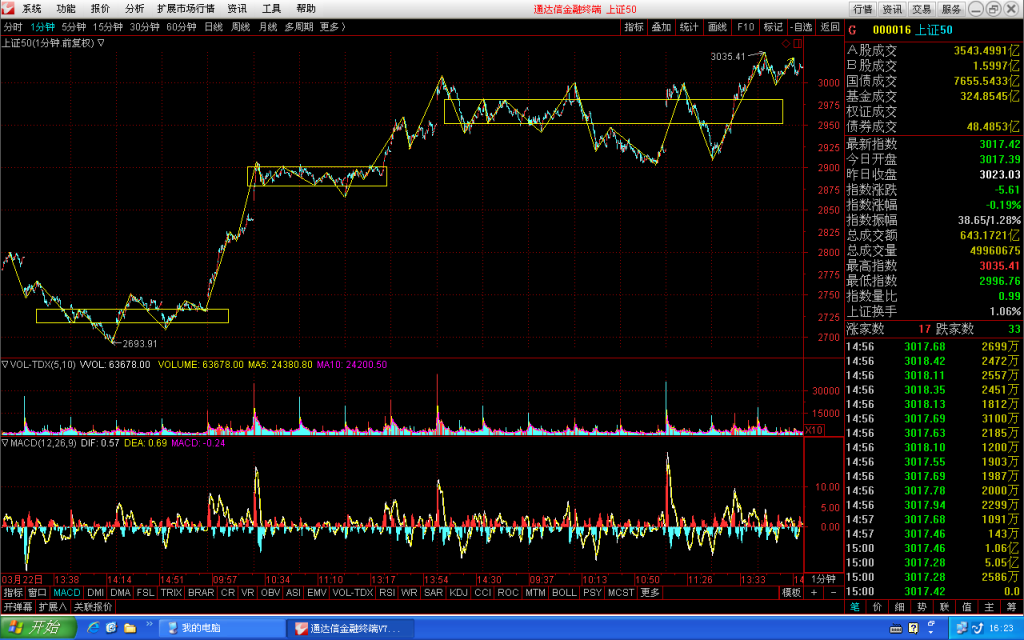The image size is (1024, 640).
Task: Open the 更多 periods dropdown
Action: pyautogui.click(x=332, y=27)
